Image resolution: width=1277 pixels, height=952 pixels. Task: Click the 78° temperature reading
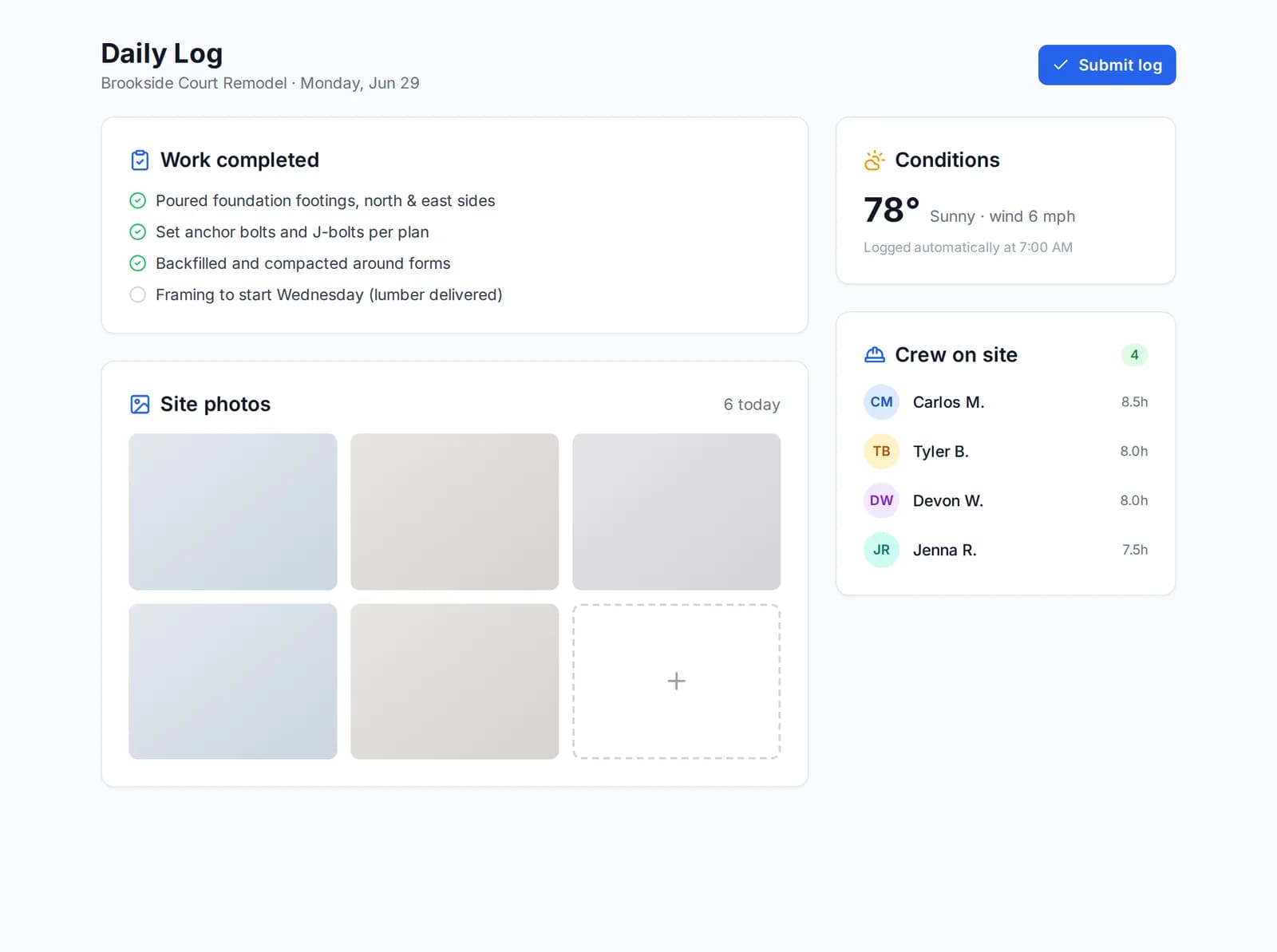click(x=892, y=210)
